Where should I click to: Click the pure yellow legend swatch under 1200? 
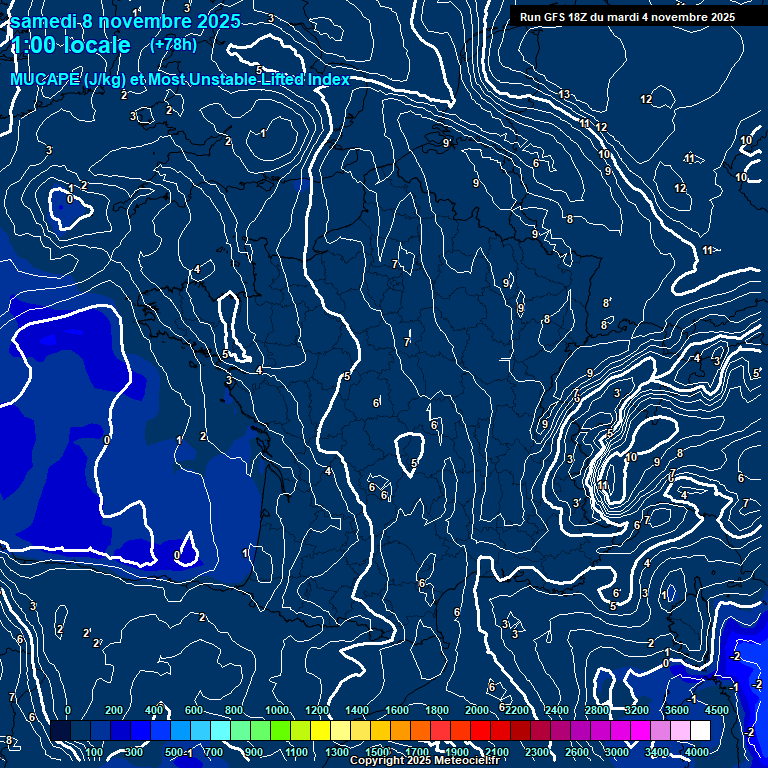320,730
